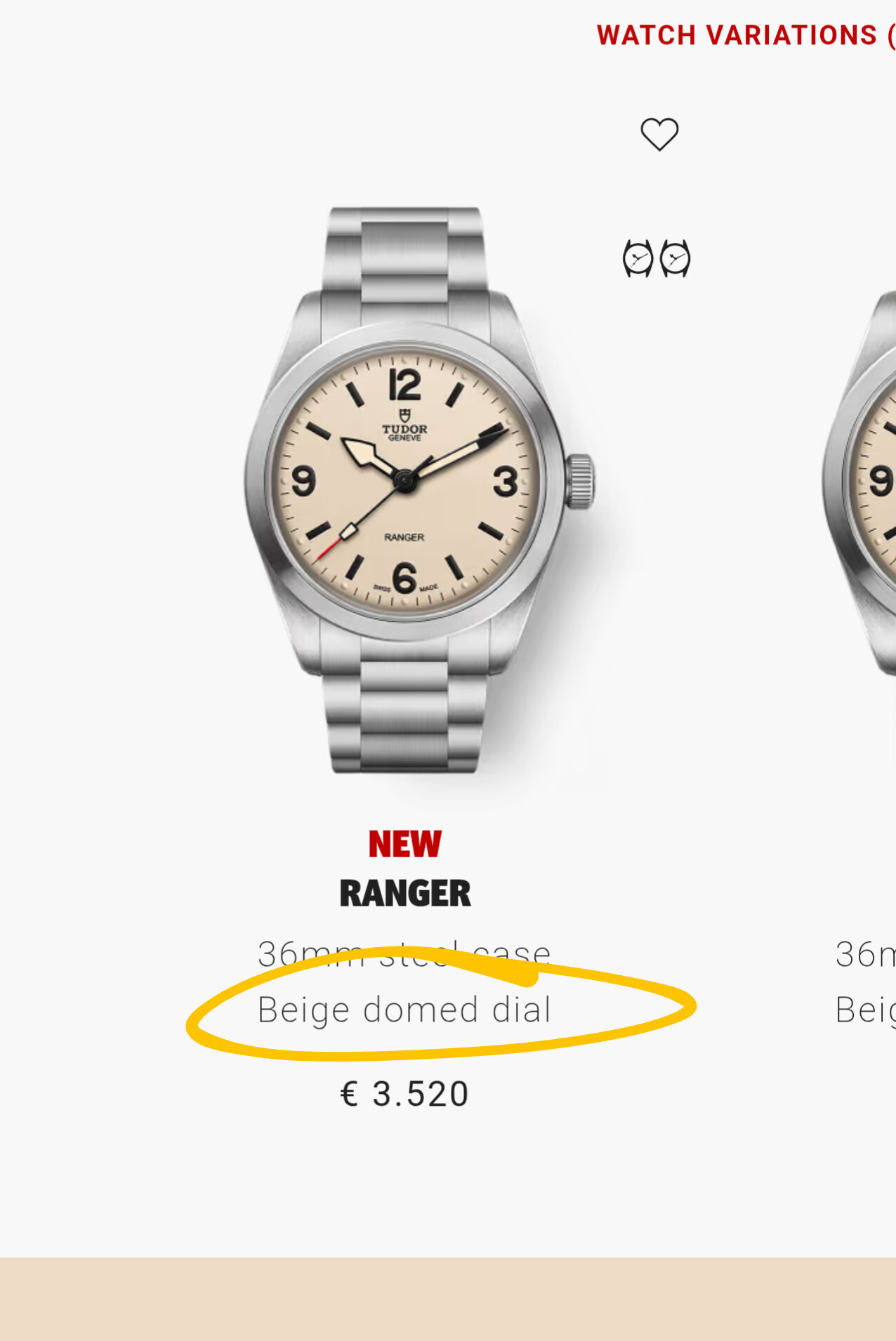The image size is (896, 1341).
Task: Select the left watch in the compare icon
Action: (638, 258)
